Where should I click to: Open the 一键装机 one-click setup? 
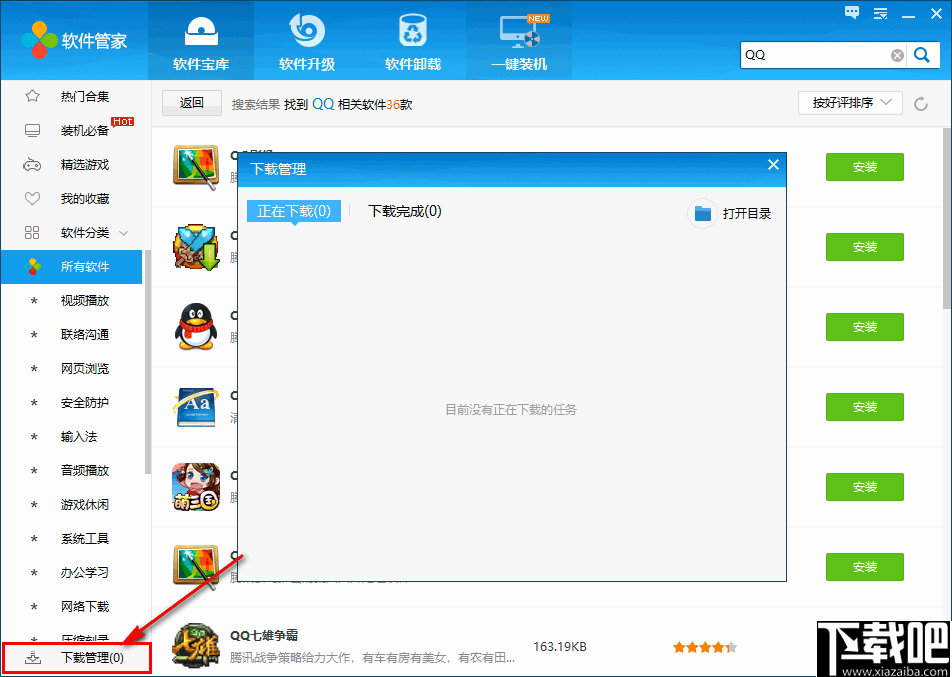tap(518, 40)
